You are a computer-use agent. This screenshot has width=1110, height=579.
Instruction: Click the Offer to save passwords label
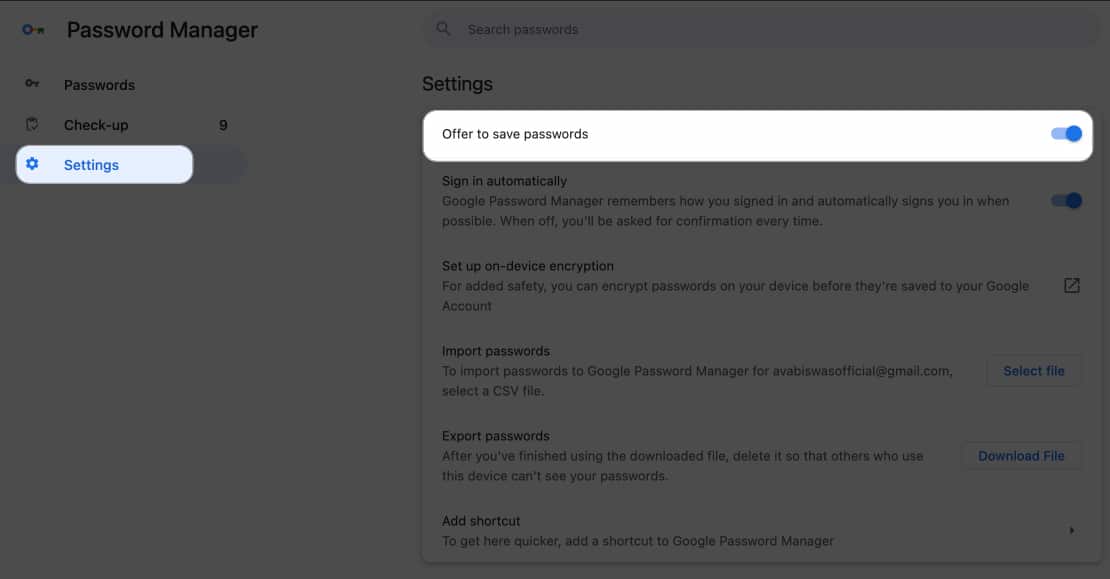click(x=515, y=134)
